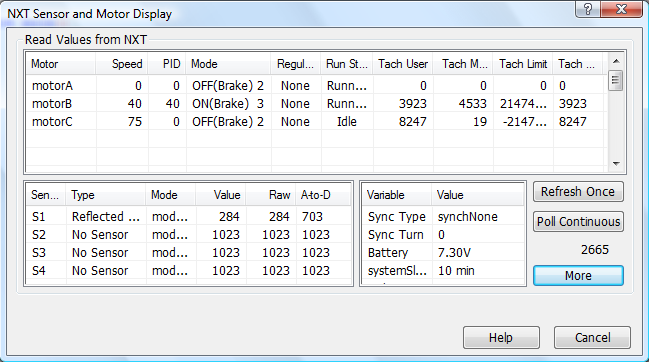
Task: Click the Sen... column header in sensor table
Action: [46, 195]
